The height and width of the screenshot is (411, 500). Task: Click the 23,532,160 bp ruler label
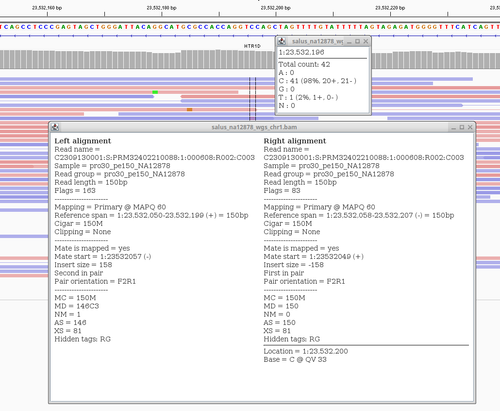47,8
